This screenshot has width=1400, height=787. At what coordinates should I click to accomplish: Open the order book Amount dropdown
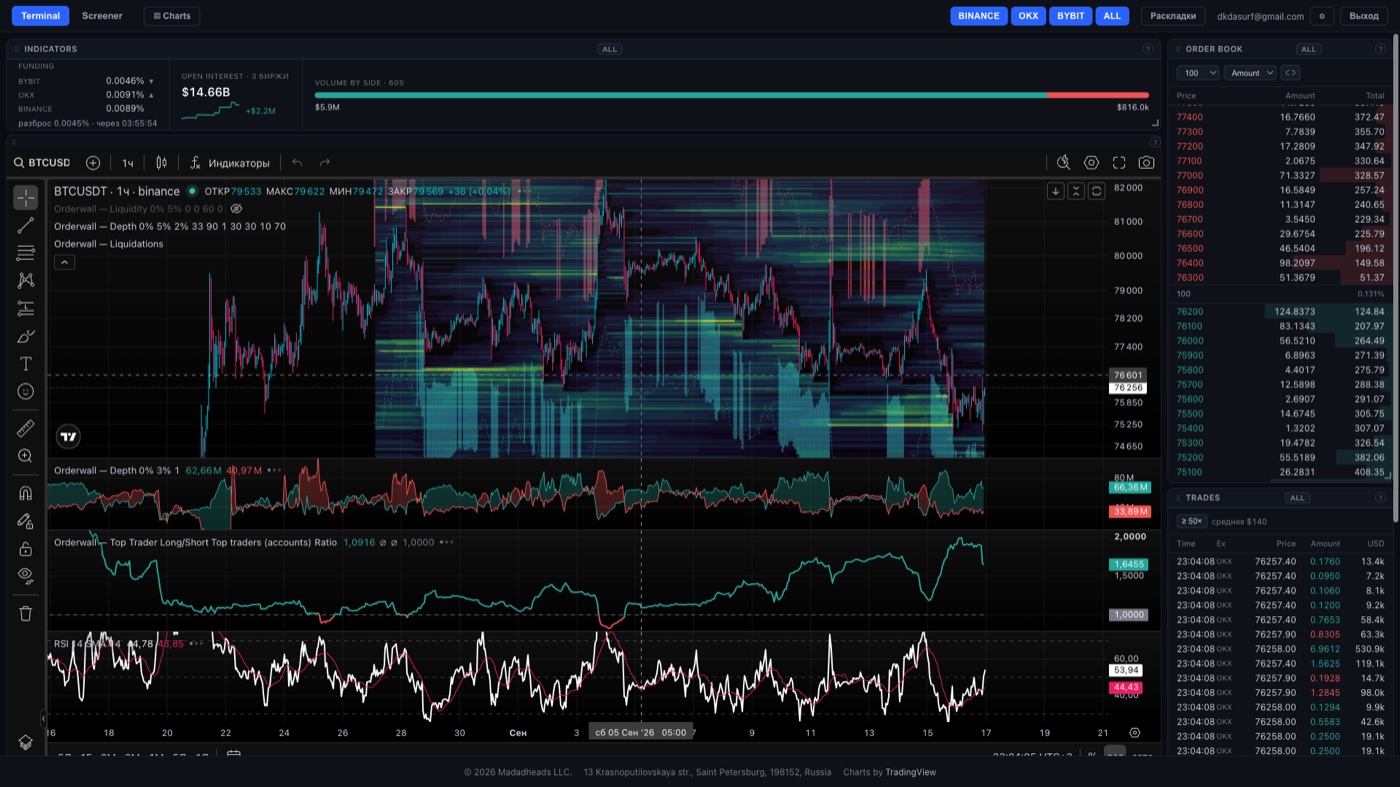pyautogui.click(x=1251, y=73)
